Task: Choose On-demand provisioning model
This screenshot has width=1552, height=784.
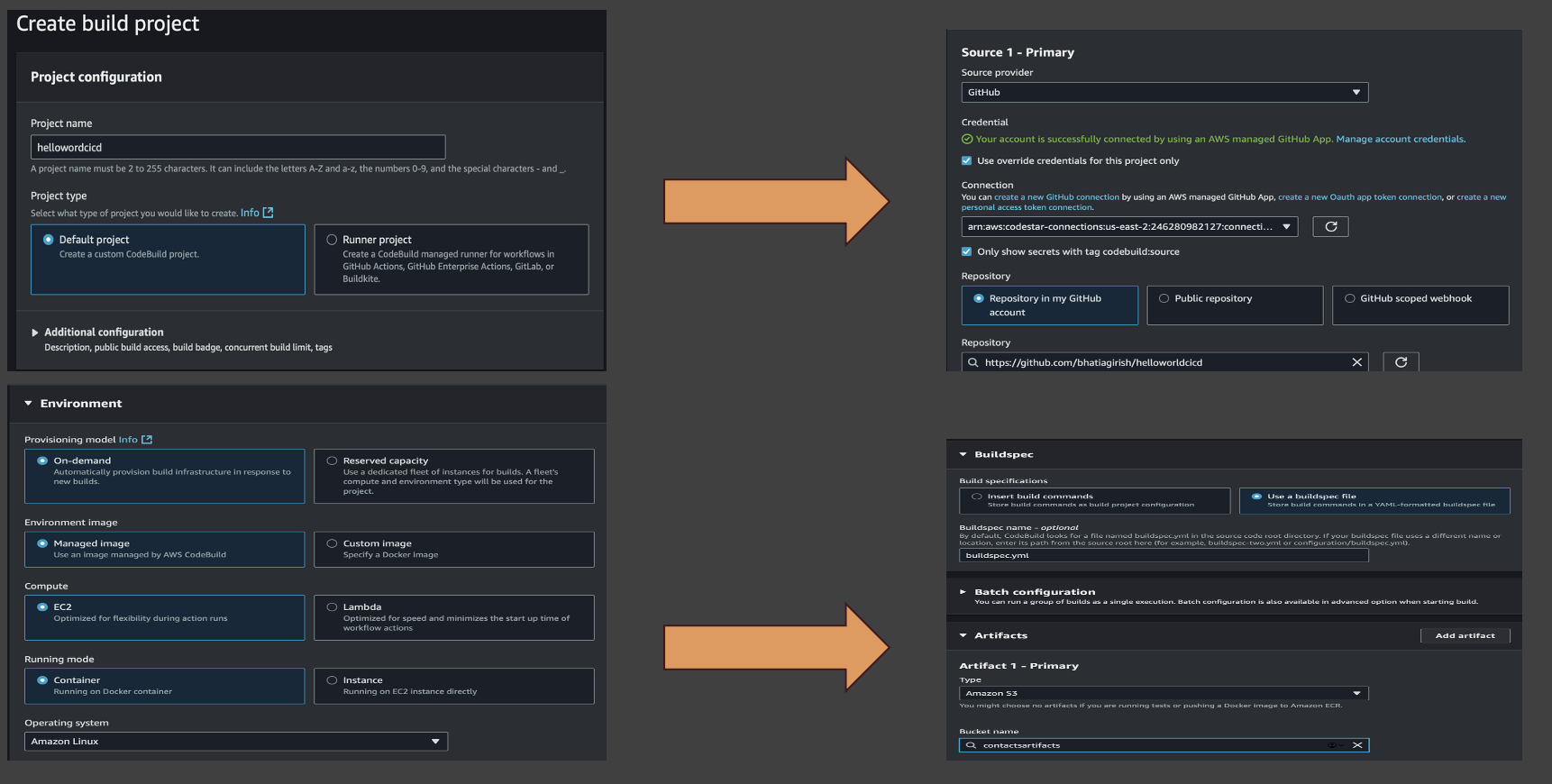Action: 165,476
